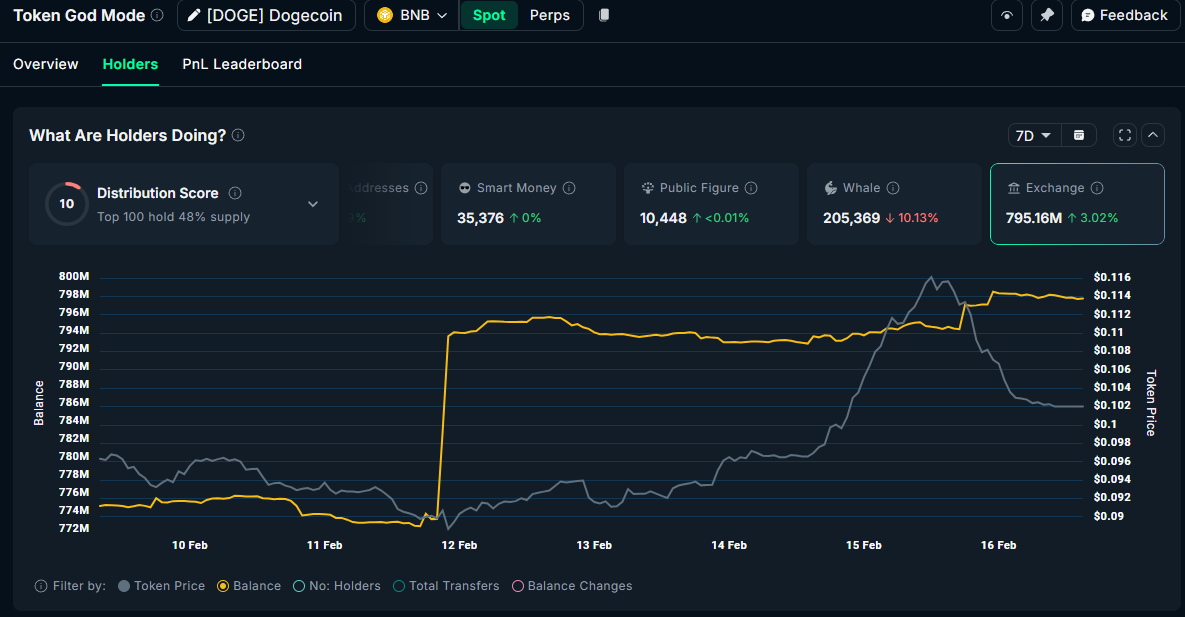Expand the chart to fullscreen
The height and width of the screenshot is (617, 1185).
[1124, 134]
